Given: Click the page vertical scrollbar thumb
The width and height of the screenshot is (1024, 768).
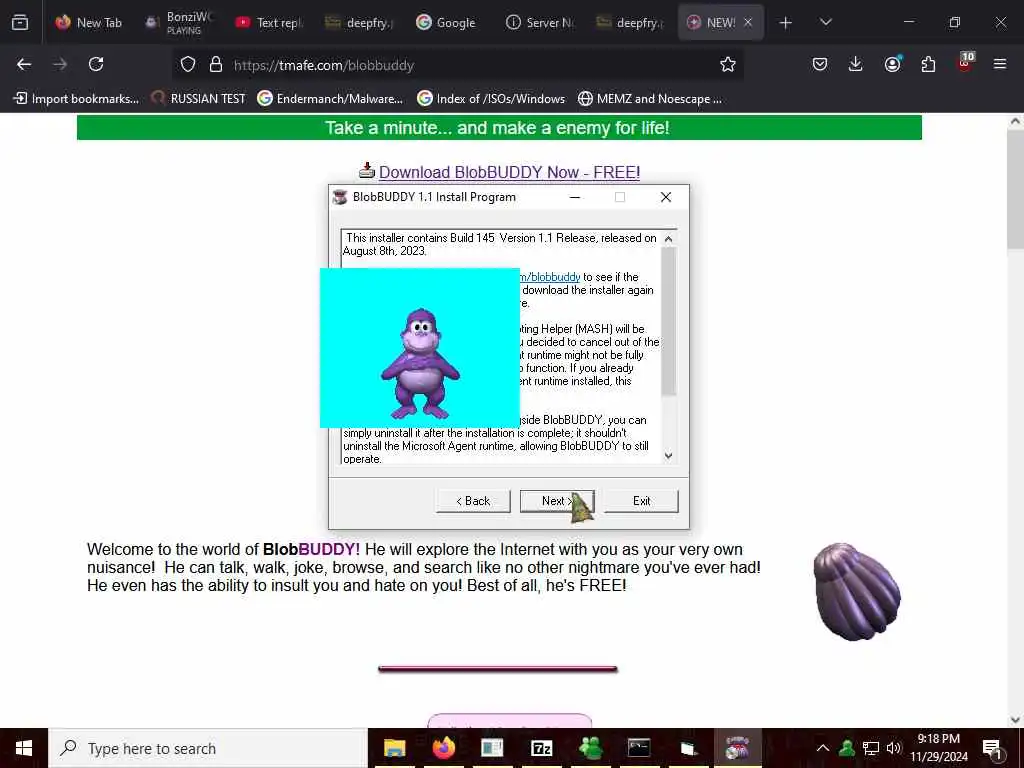Looking at the screenshot, I should point(1015,189).
